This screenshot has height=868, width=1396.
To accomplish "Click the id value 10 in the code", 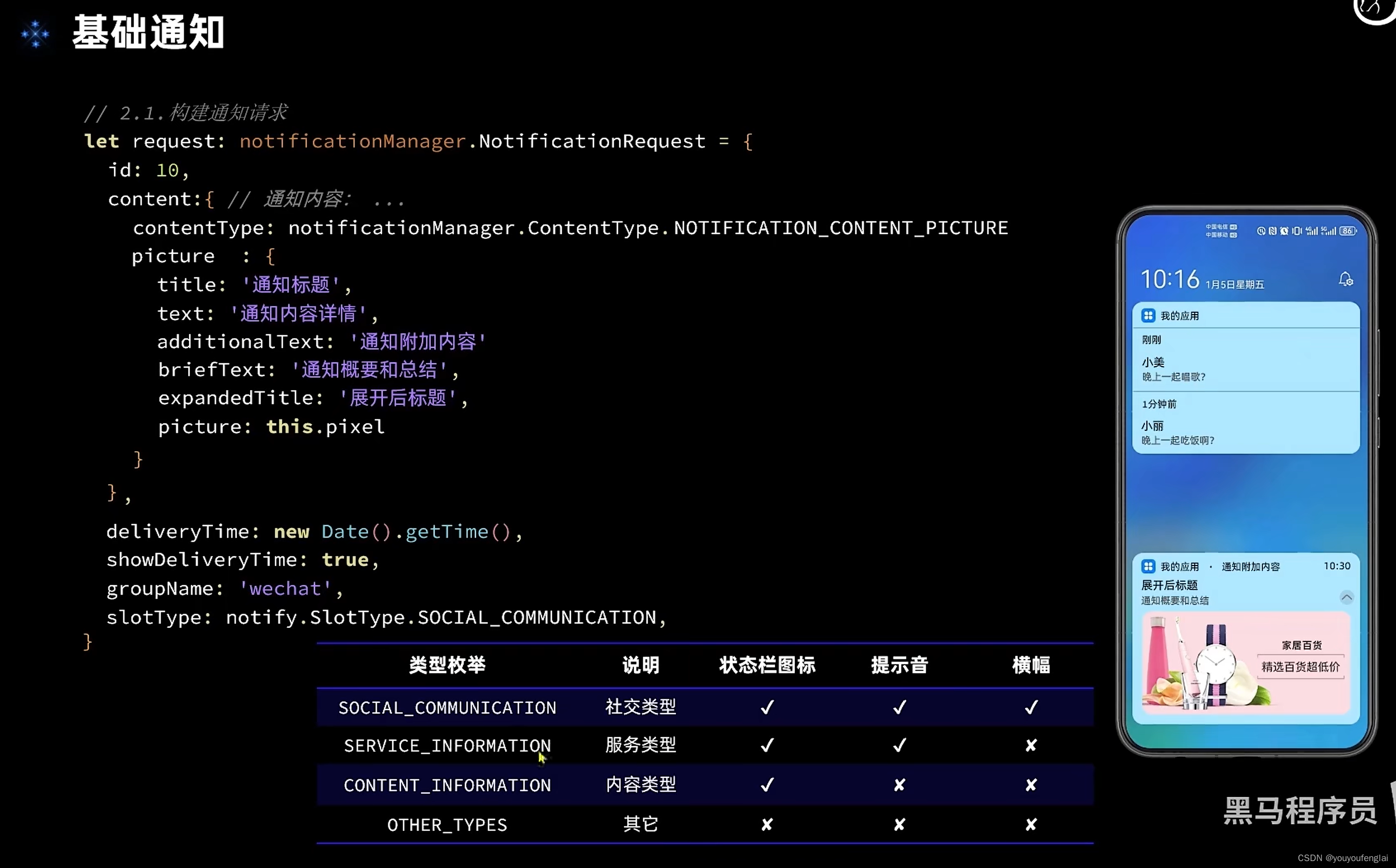I will point(167,170).
